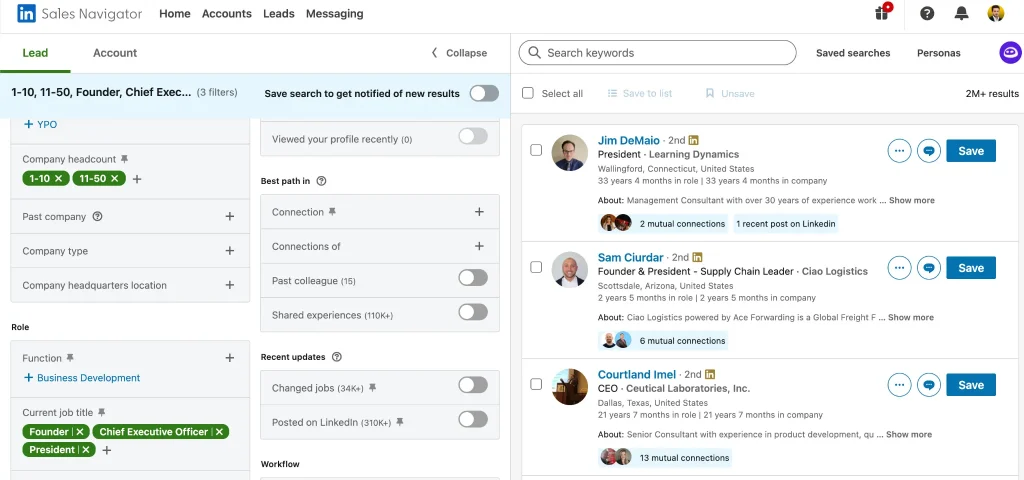Screen dimensions: 1024x480
Task: Click the Search keywords field
Action: click(657, 53)
